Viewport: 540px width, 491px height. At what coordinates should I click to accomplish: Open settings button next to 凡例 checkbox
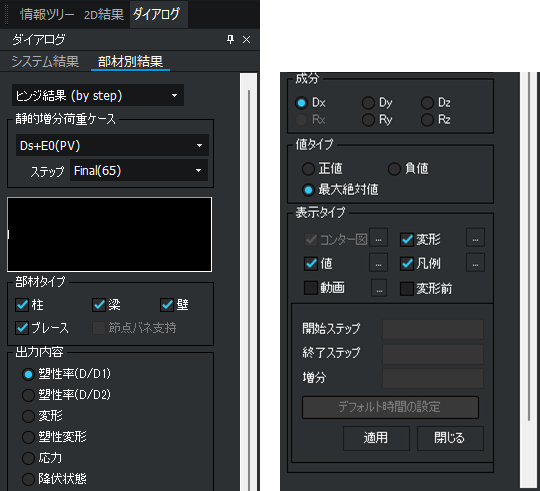(475, 263)
